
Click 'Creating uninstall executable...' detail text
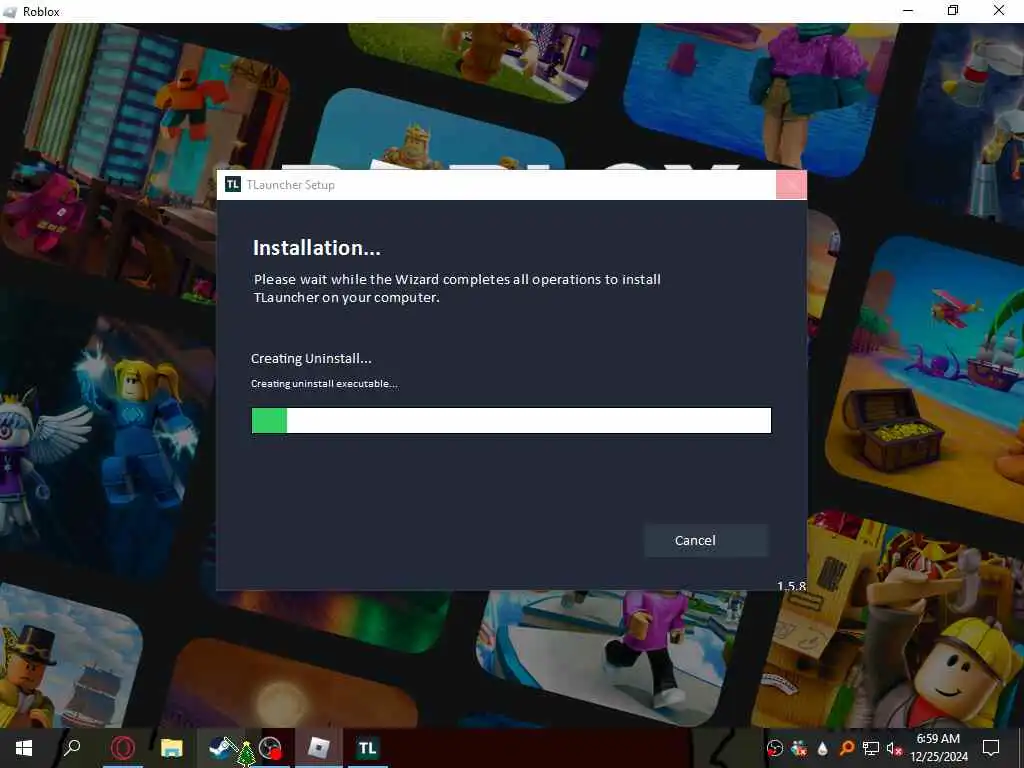tap(325, 383)
